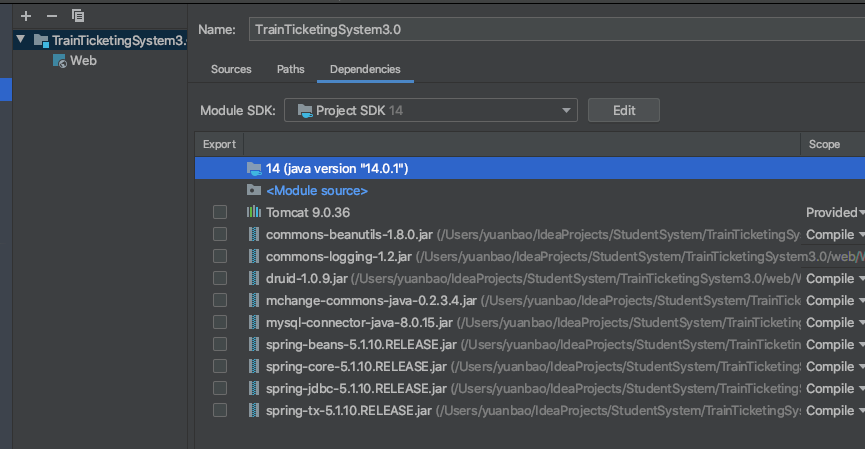This screenshot has height=449, width=865.
Task: Click the TrainTicketingSystem3 module folder icon
Action: (x=41, y=40)
